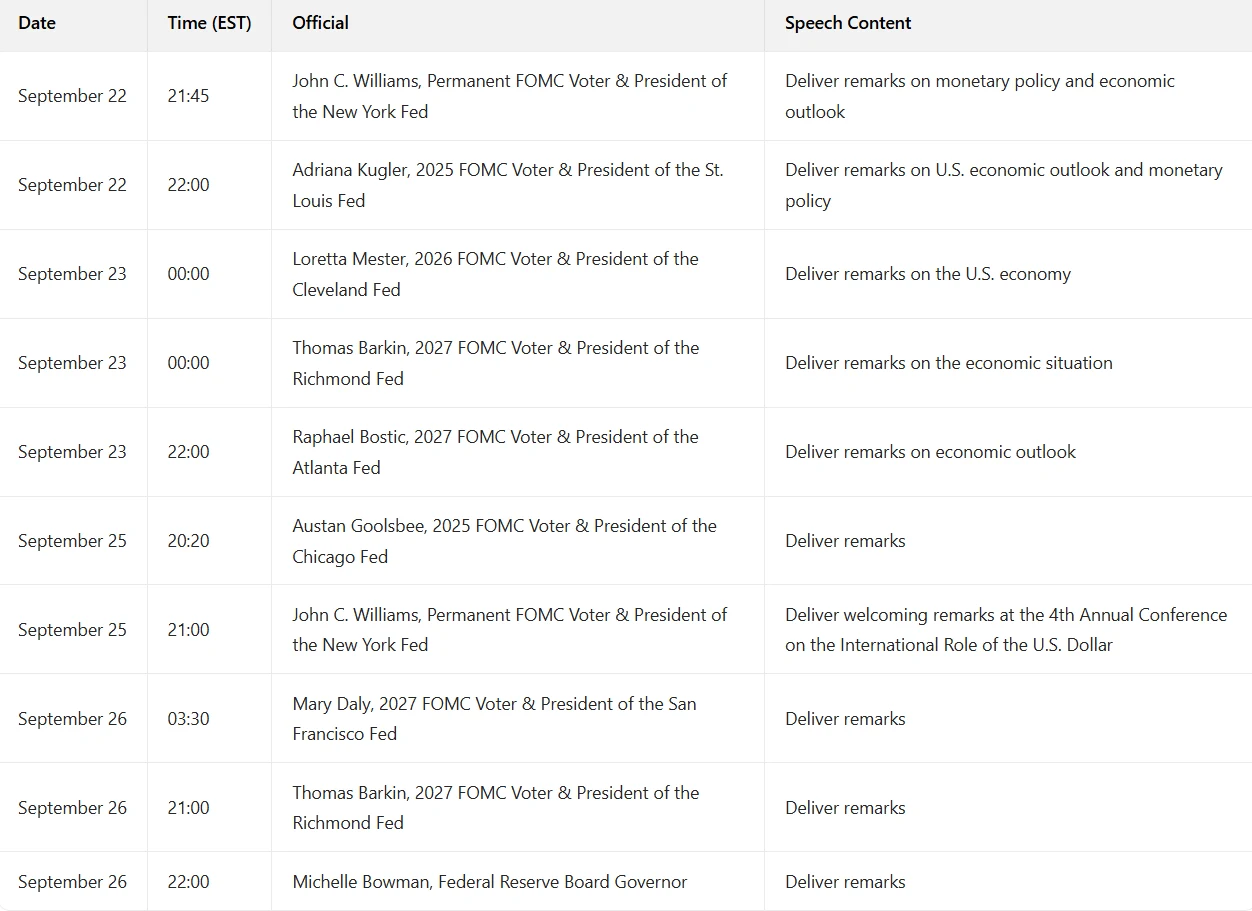Click the Speech Content column header
Screen dimensions: 1252x911
tap(847, 23)
